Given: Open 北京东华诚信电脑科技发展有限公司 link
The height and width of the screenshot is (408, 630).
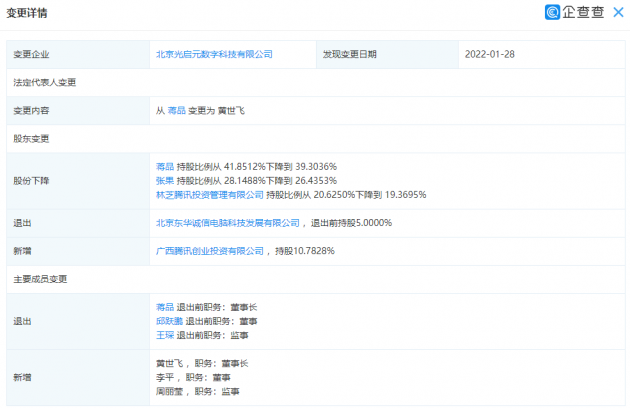Looking at the screenshot, I should point(228,223).
